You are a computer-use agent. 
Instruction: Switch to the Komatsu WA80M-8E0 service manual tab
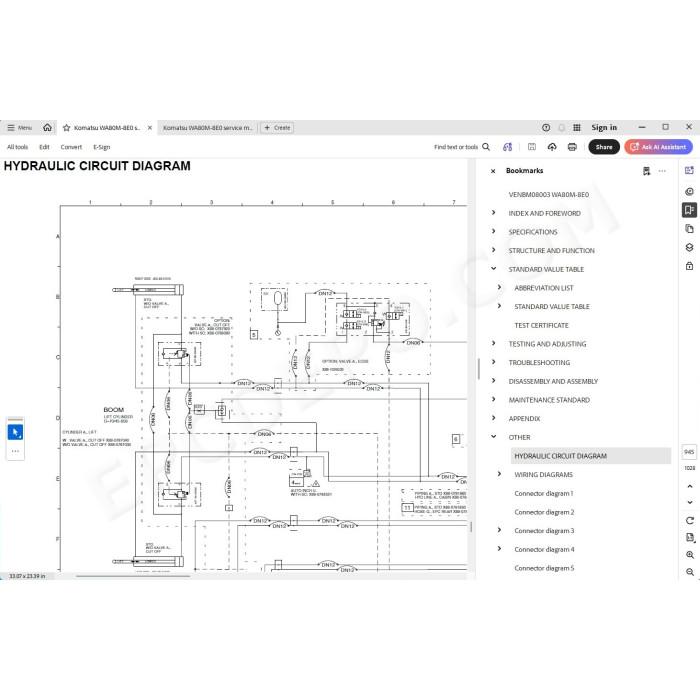pos(208,128)
